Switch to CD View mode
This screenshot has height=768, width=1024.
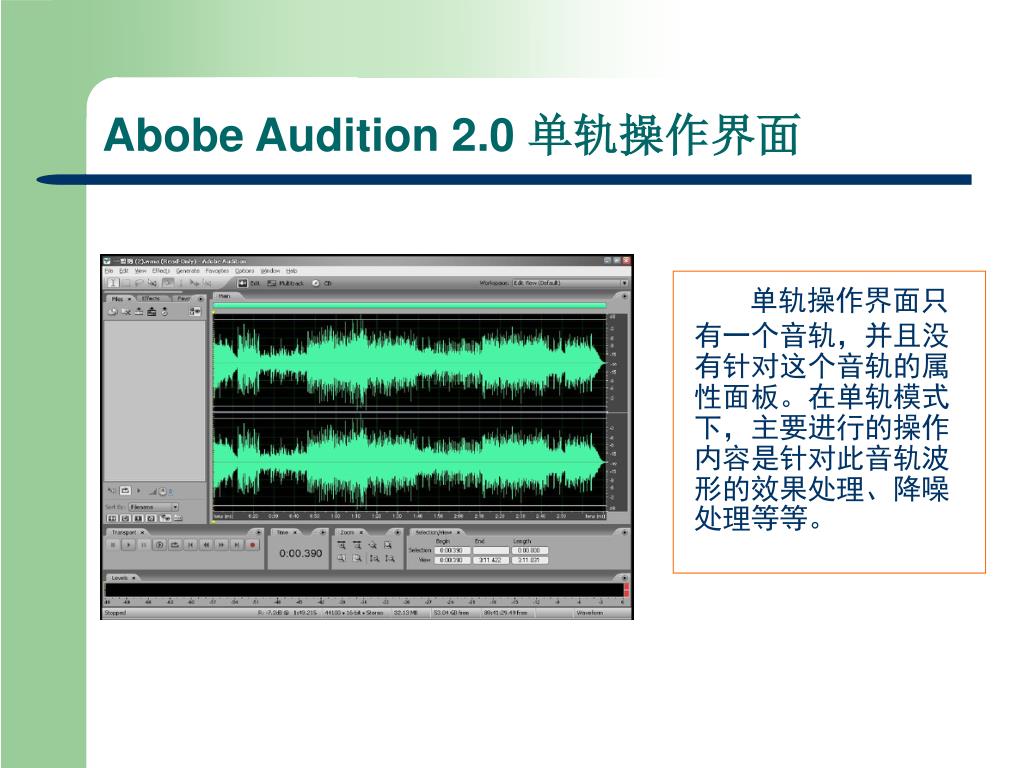[321, 283]
